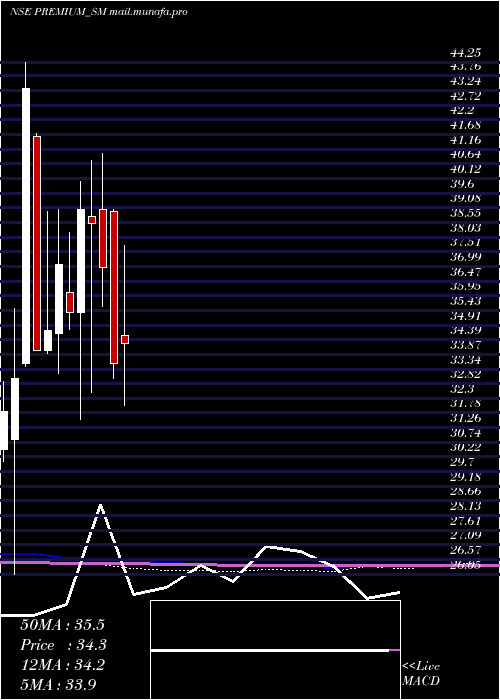Click the 35.43 price axis label
This screenshot has height=700, width=500.
(466, 301)
